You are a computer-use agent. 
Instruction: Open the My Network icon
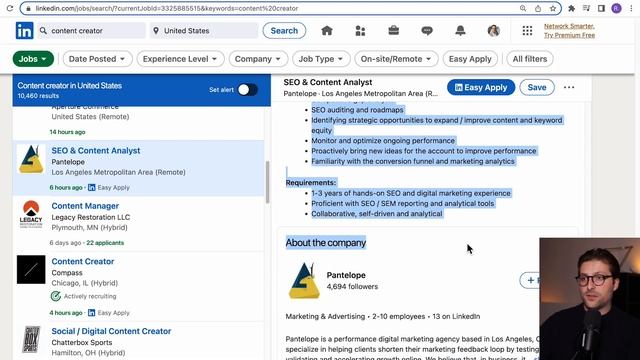[360, 31]
